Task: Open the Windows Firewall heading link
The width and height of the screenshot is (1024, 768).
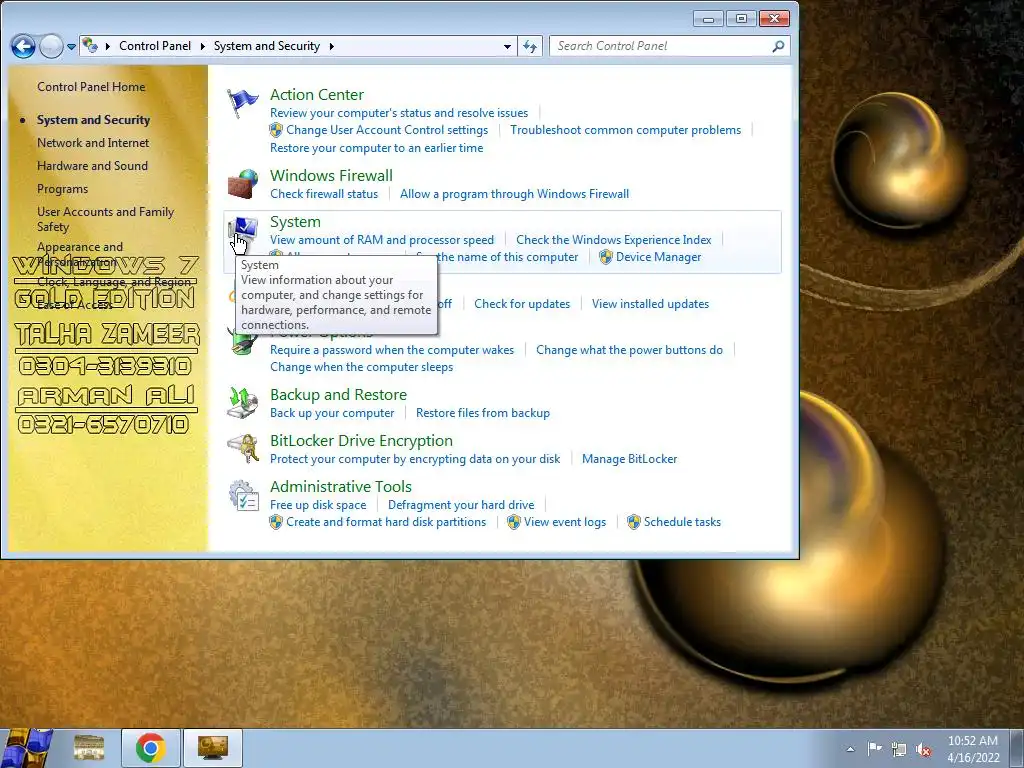Action: 331,176
